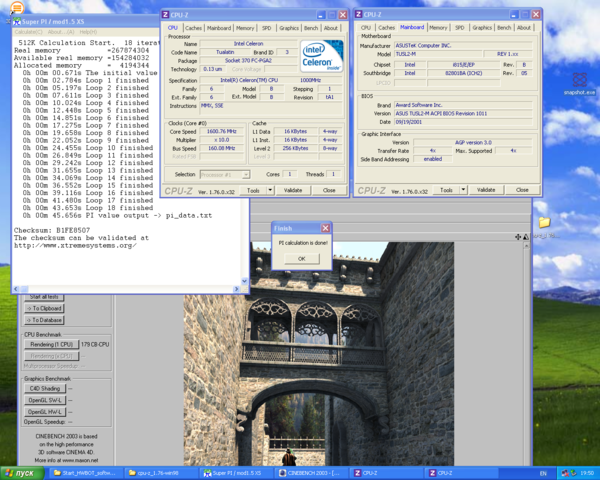The image size is (600, 480).
Task: Click the system clock showing 19:50
Action: (x=587, y=473)
